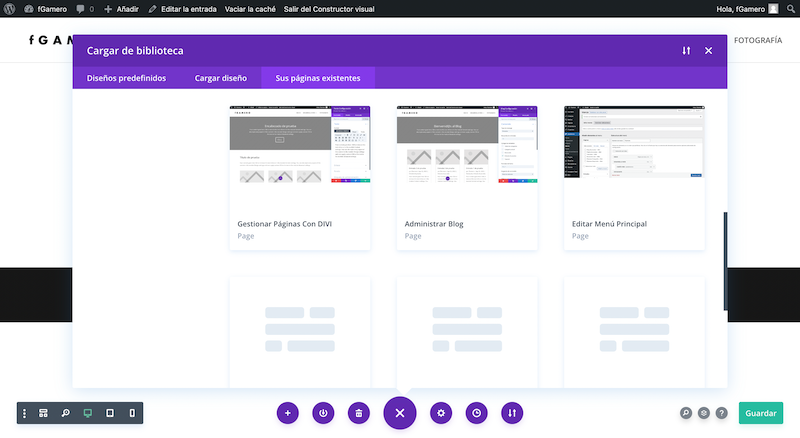Open the Hola, fGamero account menu
Viewport: 800px width, 438px height.
[747, 9]
